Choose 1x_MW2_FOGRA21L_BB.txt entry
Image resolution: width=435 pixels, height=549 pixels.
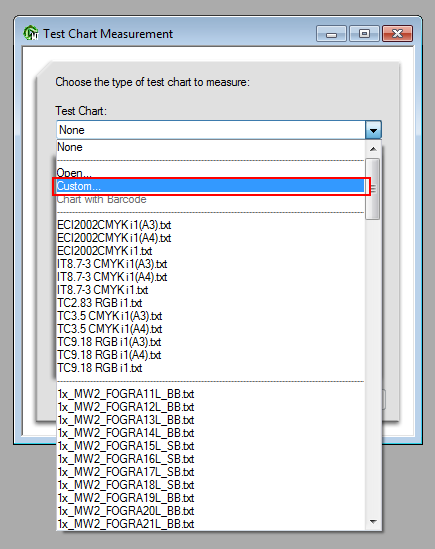point(210,524)
